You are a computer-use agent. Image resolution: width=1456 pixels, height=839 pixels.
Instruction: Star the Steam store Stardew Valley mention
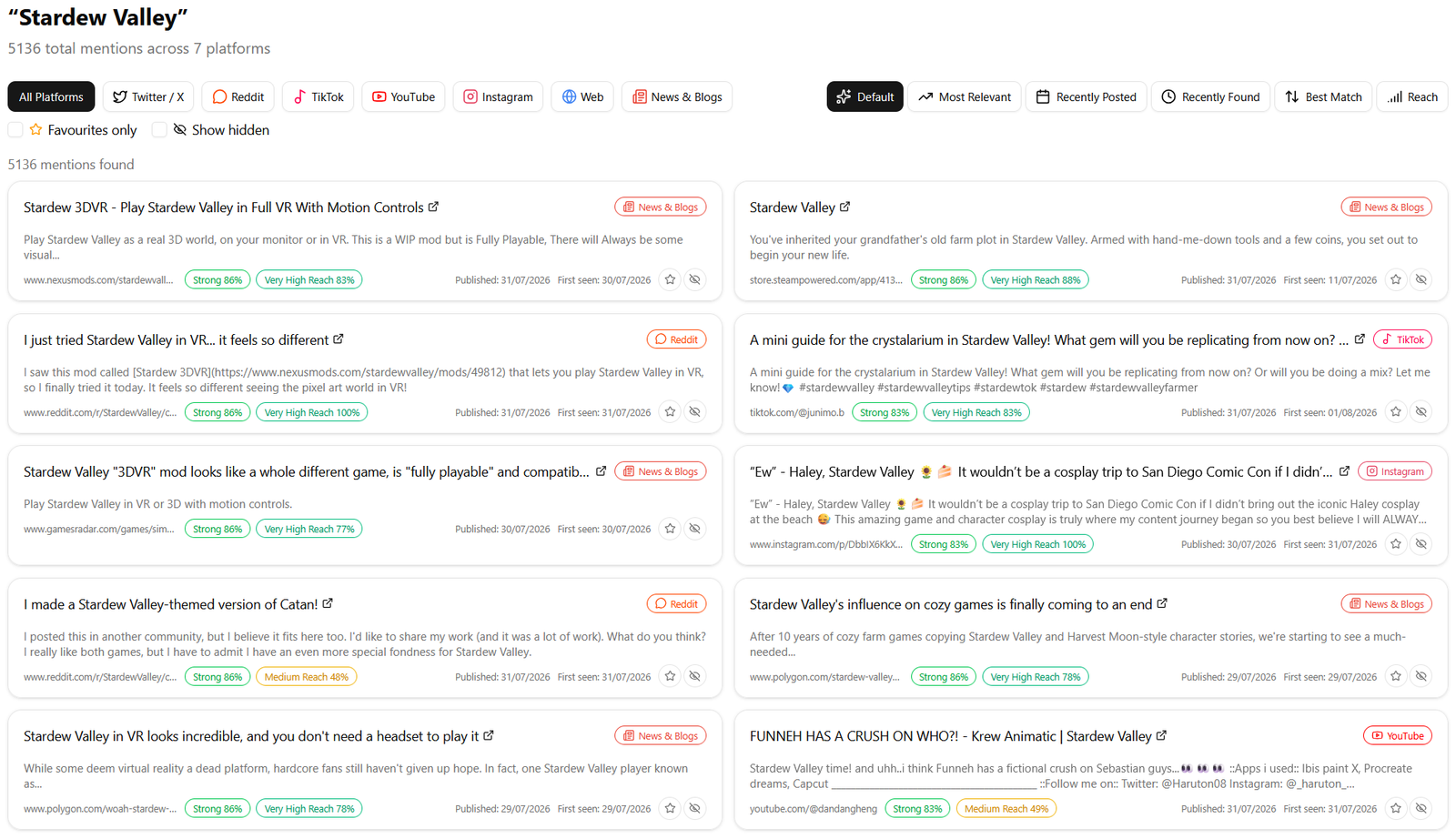coord(1396,280)
